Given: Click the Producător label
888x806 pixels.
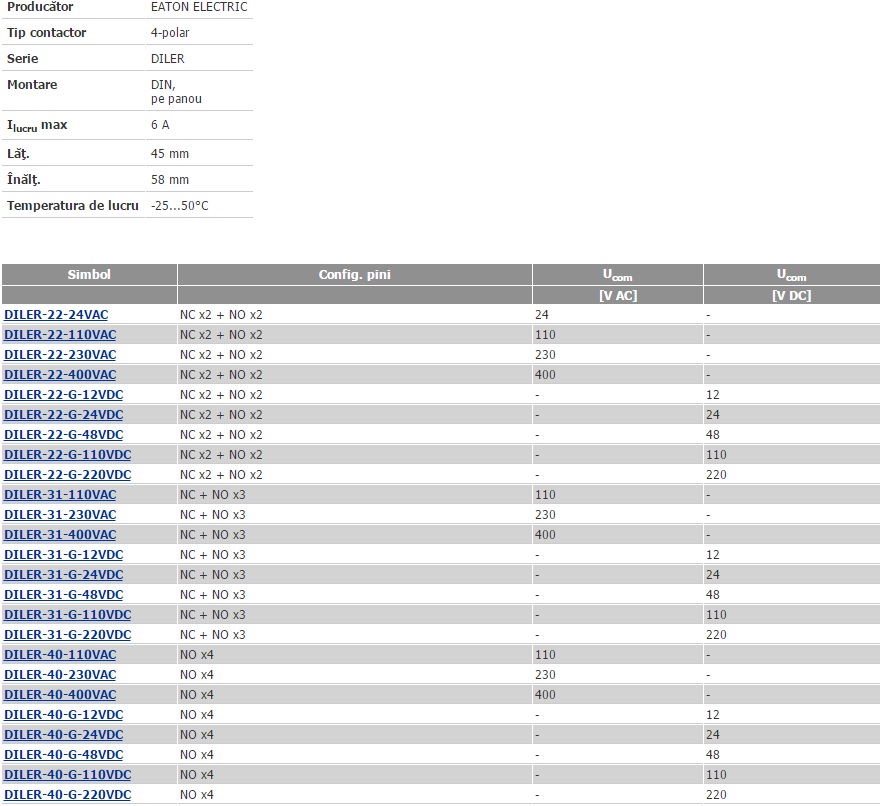Looking at the screenshot, I should 40,7.
